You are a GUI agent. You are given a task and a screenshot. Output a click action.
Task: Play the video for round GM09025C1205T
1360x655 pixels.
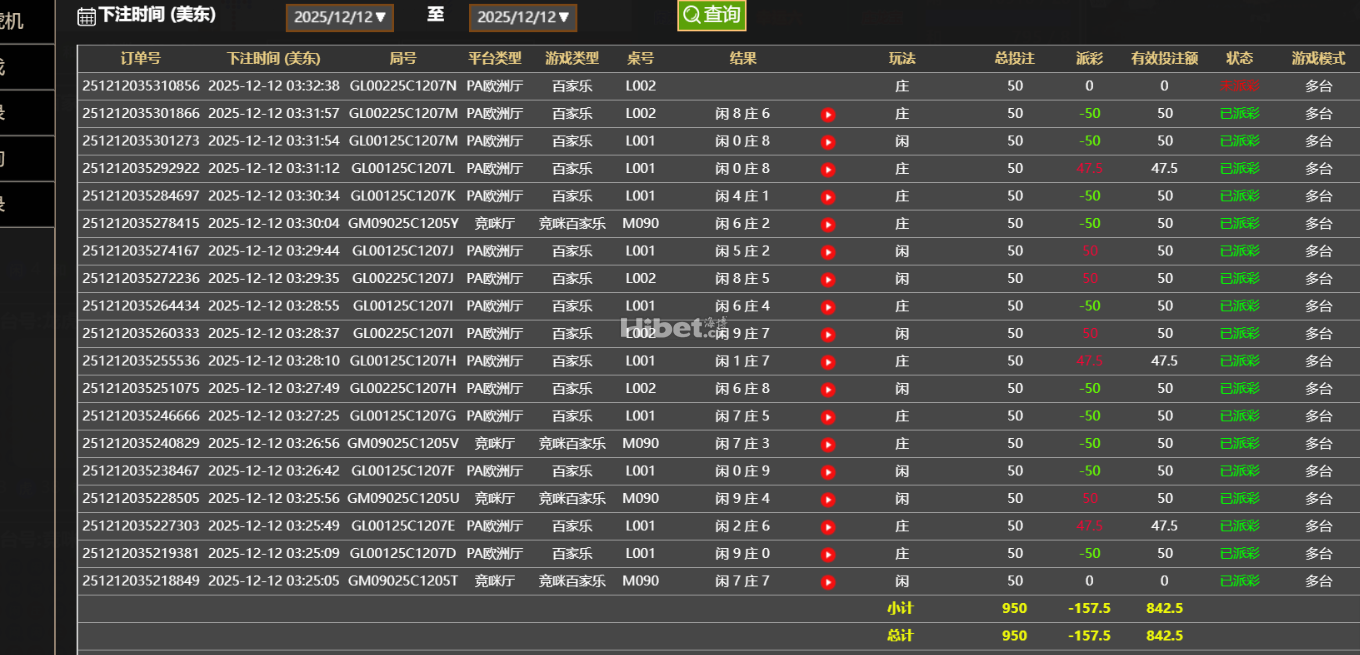[828, 582]
